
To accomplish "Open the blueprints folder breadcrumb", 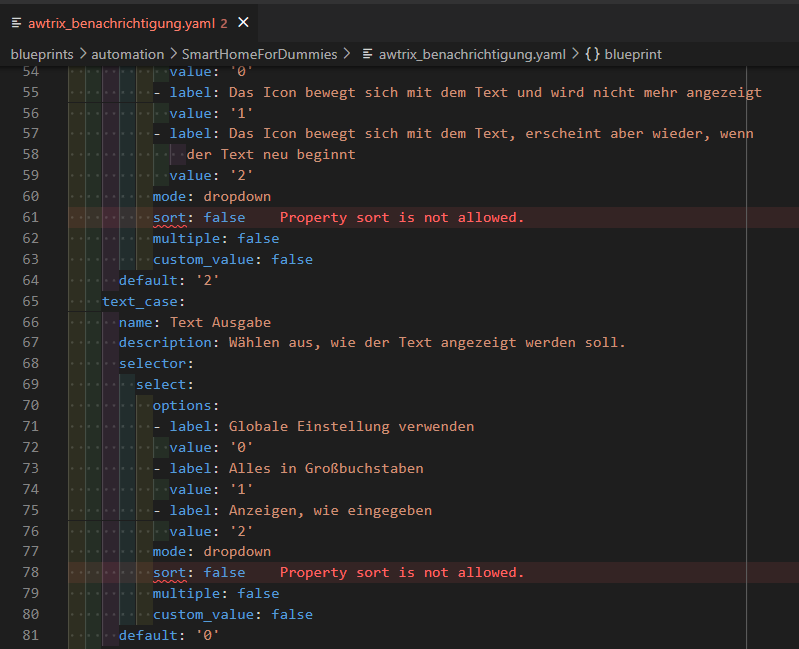I will (42, 54).
